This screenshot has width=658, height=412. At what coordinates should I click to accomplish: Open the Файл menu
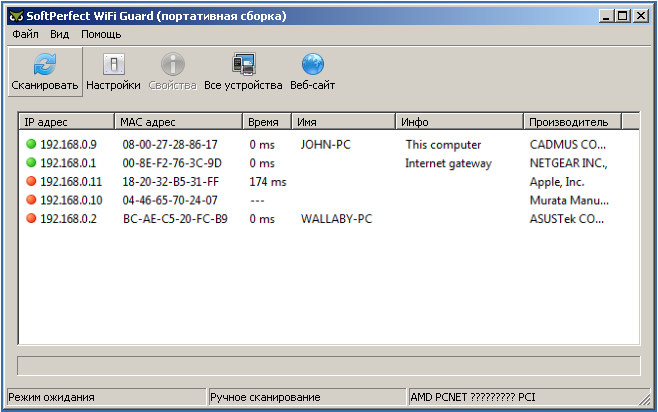(x=25, y=34)
